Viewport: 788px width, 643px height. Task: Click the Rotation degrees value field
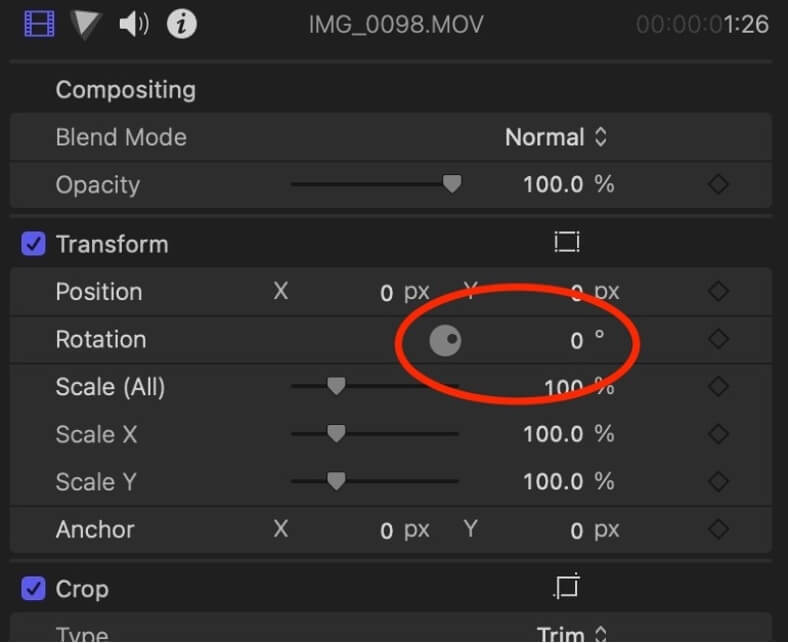coord(576,341)
